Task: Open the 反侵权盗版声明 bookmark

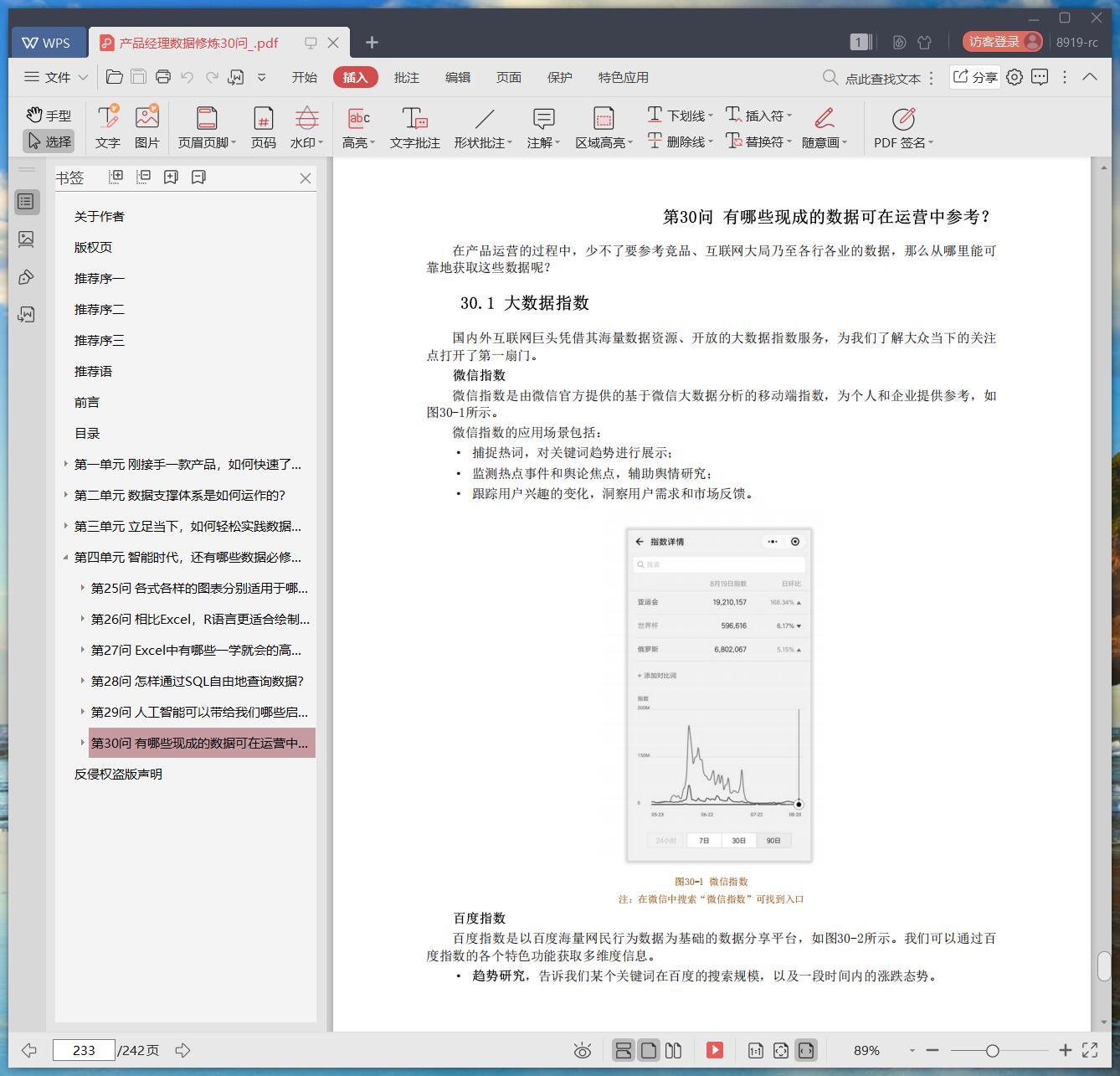Action: click(118, 774)
